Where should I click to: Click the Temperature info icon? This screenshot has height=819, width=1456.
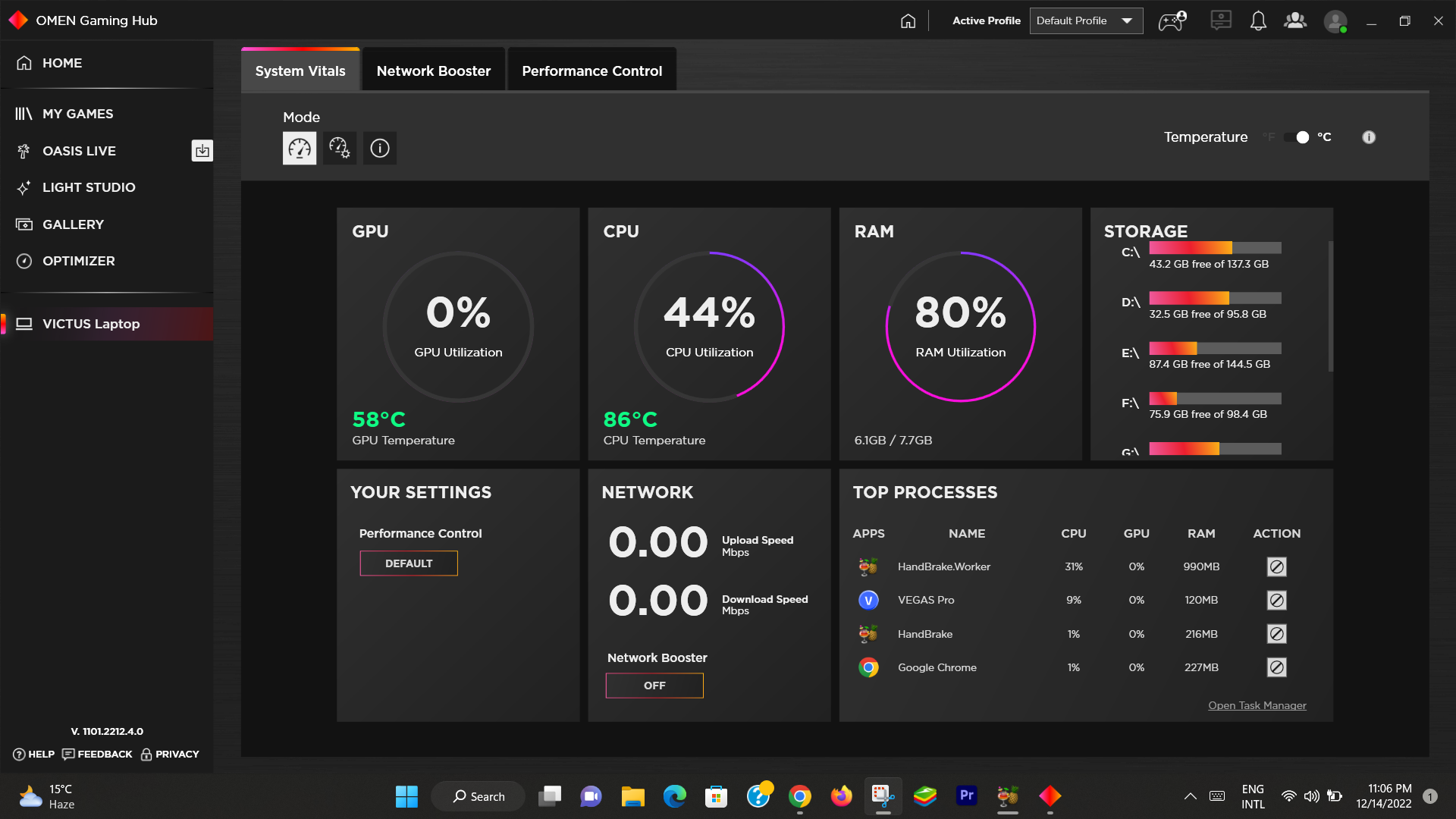click(1368, 137)
